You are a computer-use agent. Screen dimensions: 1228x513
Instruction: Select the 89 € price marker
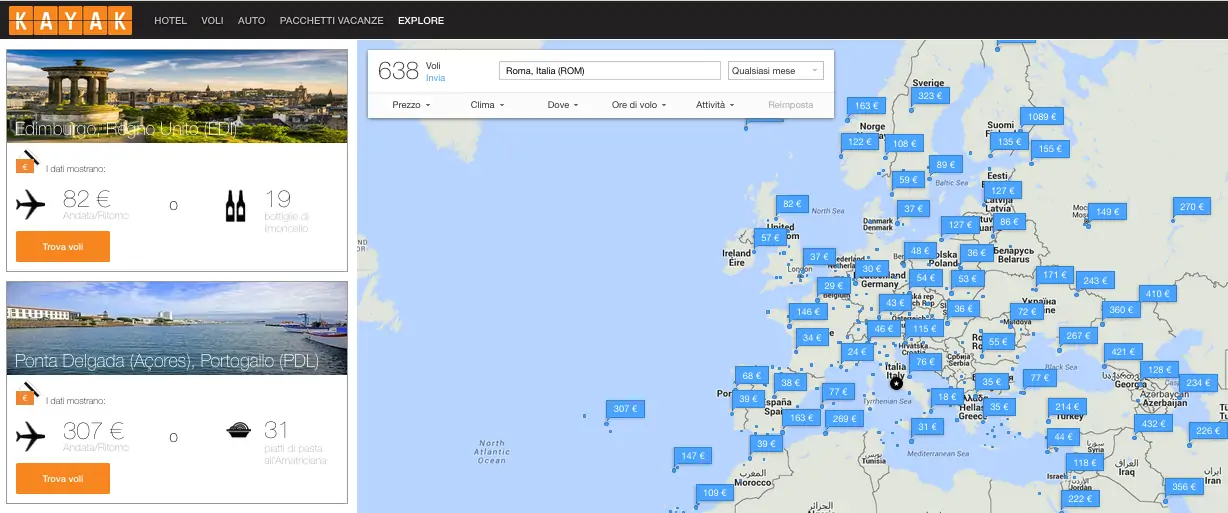(944, 165)
